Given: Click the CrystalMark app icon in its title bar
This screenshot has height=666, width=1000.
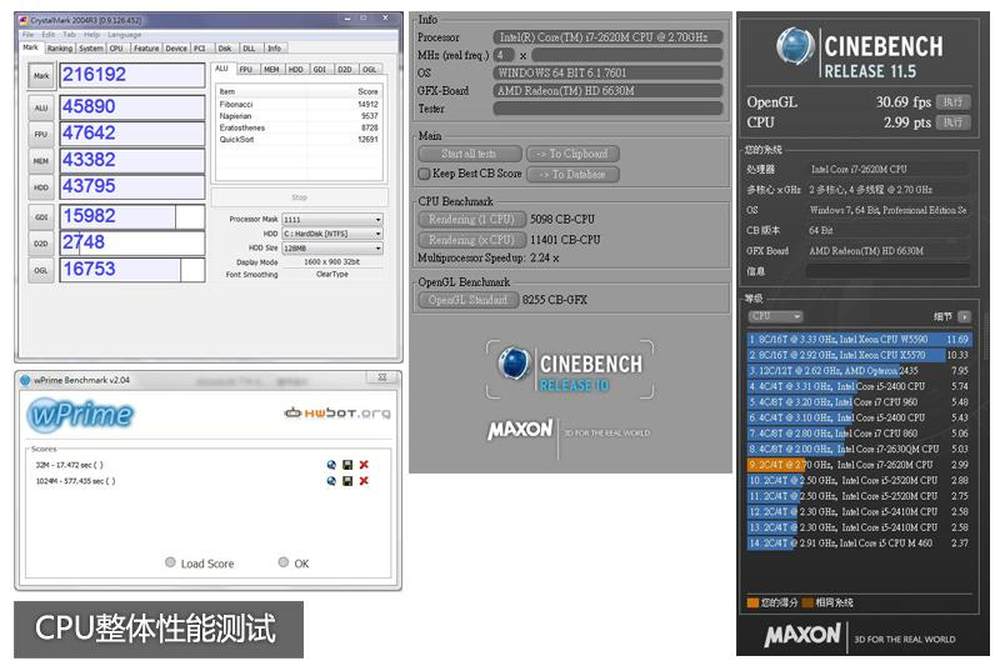Looking at the screenshot, I should coord(24,20).
